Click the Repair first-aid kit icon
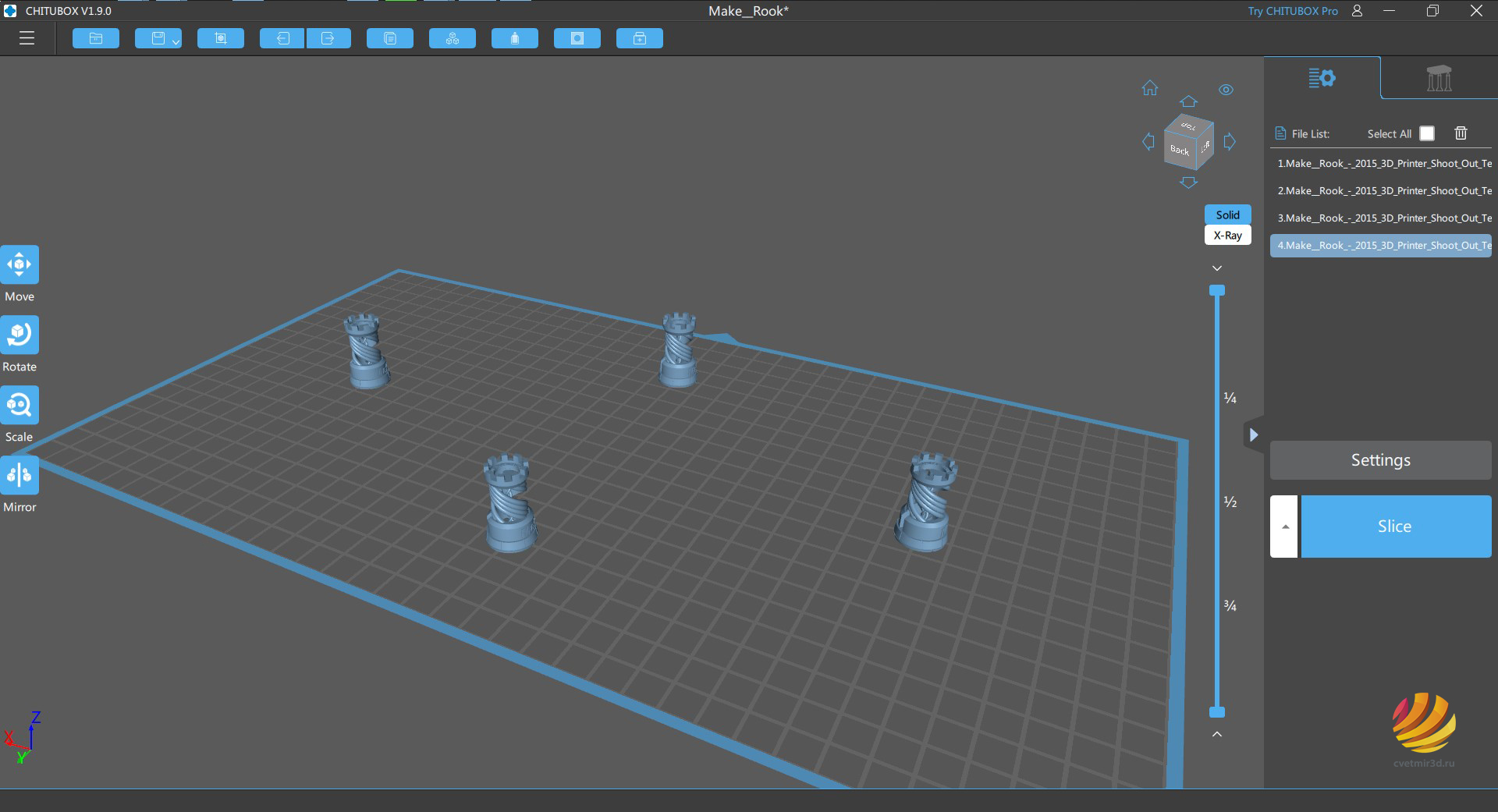The image size is (1498, 812). coord(640,38)
